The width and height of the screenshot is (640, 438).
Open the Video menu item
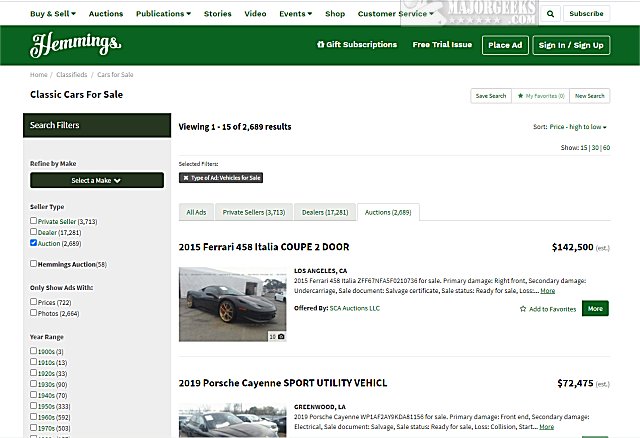pyautogui.click(x=255, y=14)
